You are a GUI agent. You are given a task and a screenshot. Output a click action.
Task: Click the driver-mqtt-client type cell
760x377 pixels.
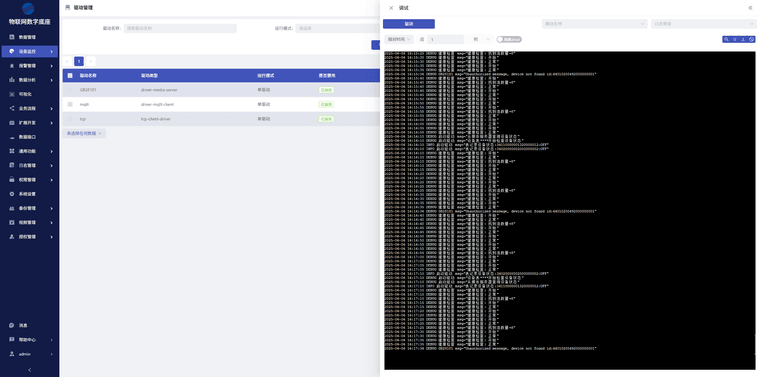tap(157, 104)
